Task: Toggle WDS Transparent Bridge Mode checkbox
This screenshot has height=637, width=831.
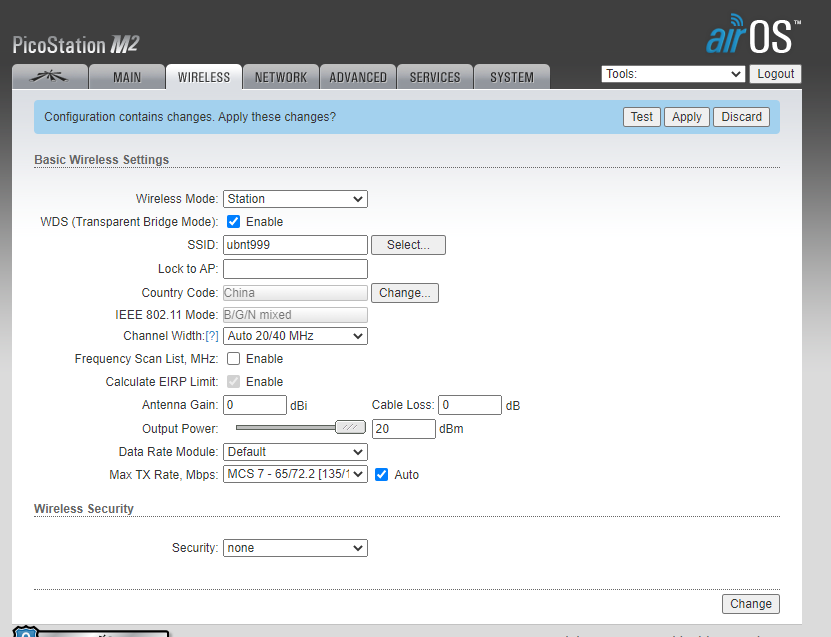Action: (233, 222)
